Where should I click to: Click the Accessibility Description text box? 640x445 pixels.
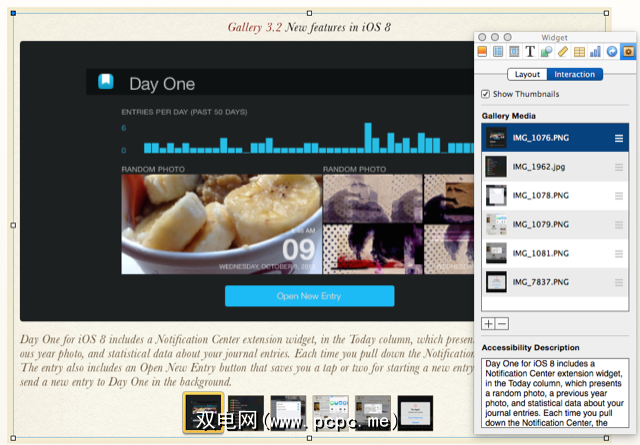(x=555, y=393)
